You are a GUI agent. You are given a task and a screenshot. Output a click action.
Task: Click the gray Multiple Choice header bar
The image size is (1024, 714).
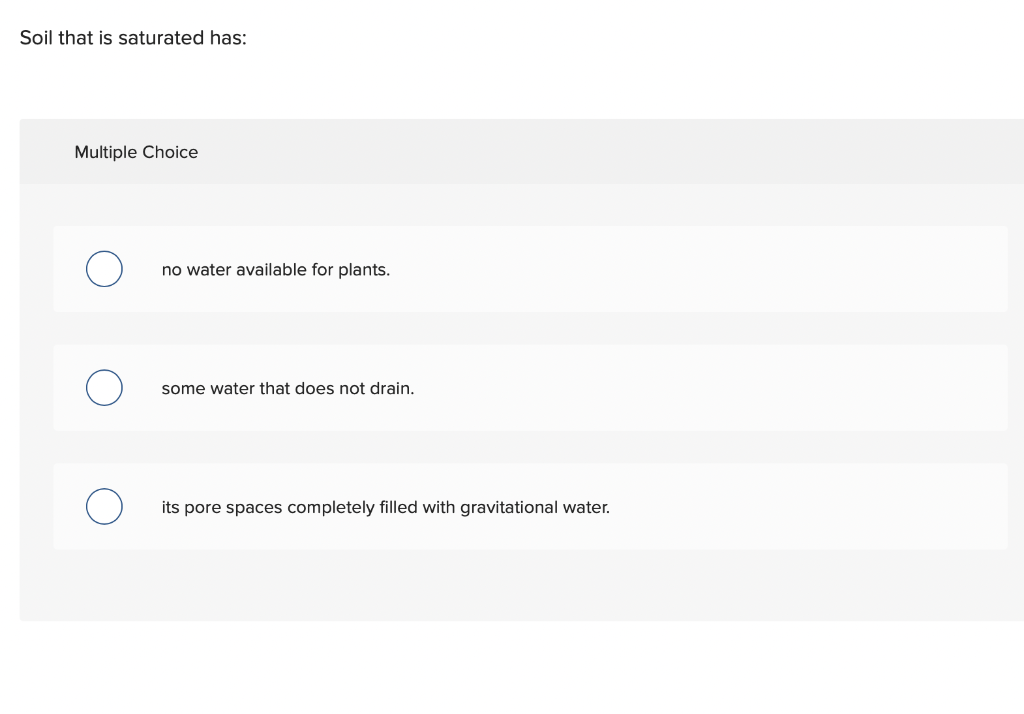600,151
